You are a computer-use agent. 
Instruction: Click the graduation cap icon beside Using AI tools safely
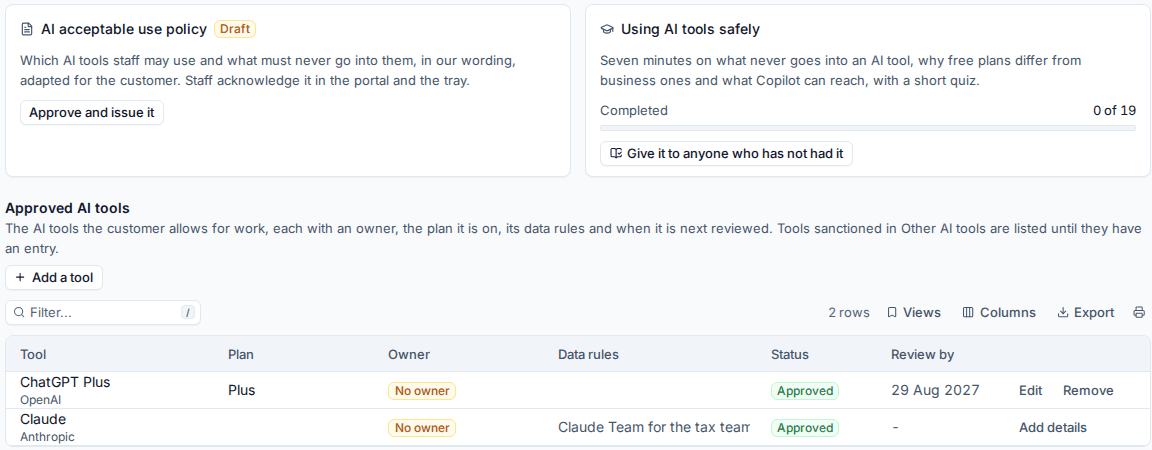tap(607, 29)
